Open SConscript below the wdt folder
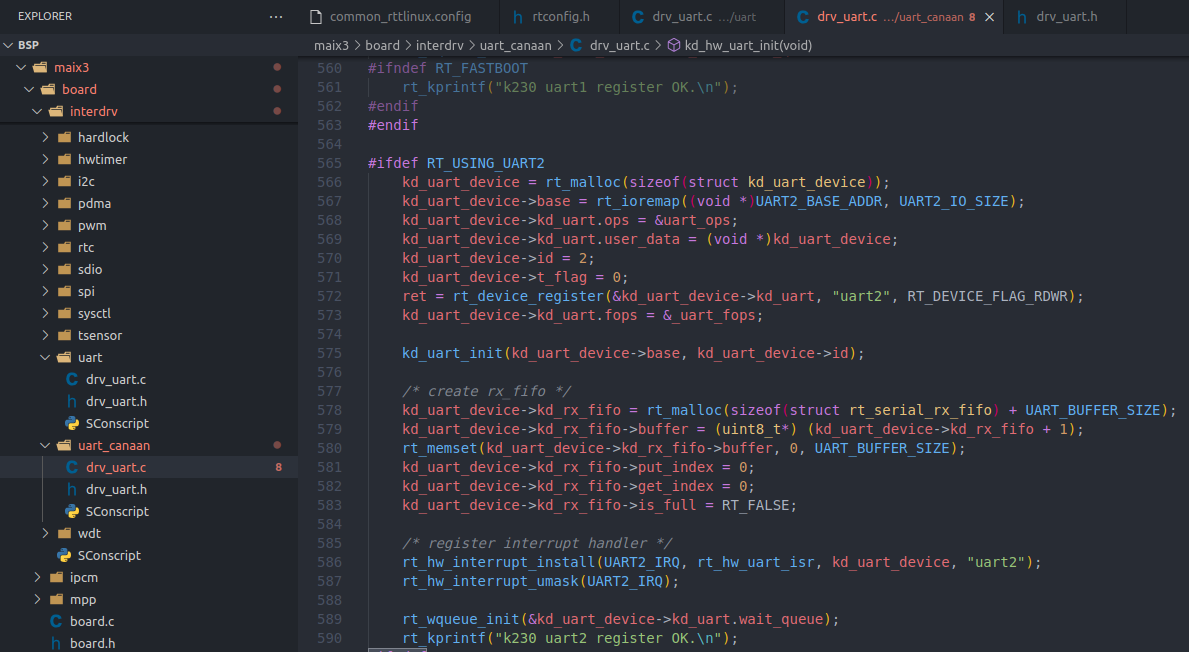The image size is (1189, 652). (x=109, y=555)
